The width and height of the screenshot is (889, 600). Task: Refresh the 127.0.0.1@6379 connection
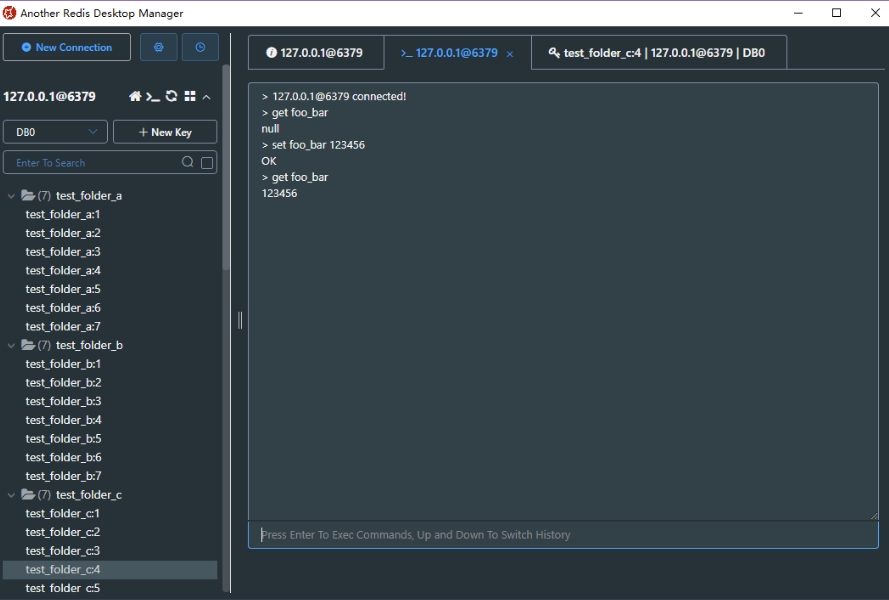click(x=171, y=96)
